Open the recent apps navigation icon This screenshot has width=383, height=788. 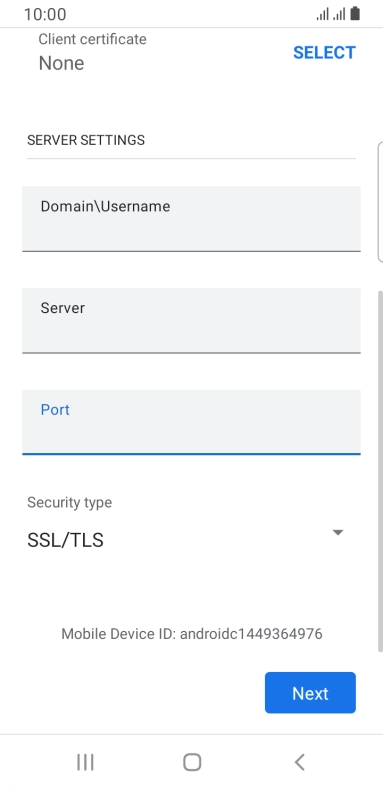click(x=85, y=762)
